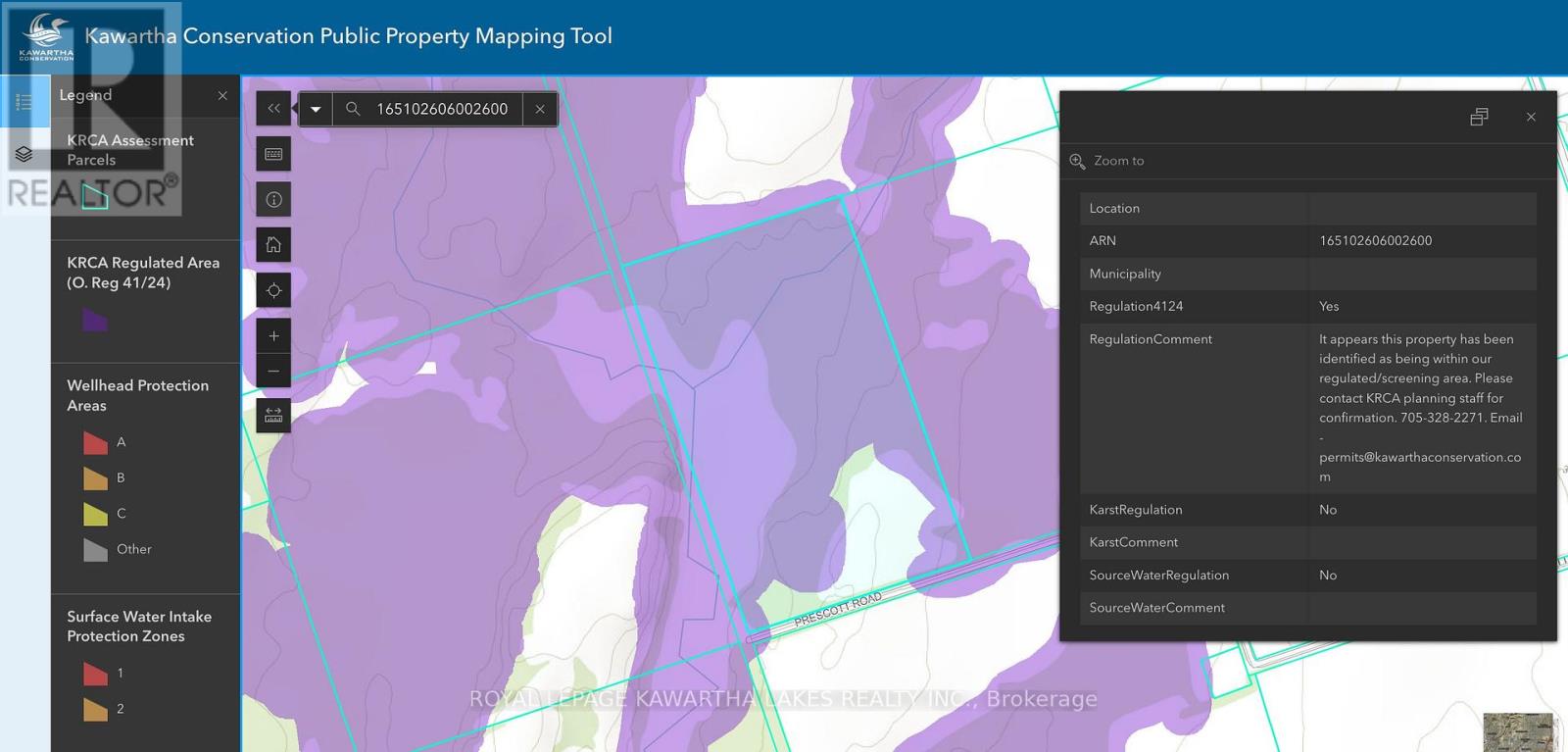Click the Find my location icon
This screenshot has height=752, width=1568.
pos(273,290)
